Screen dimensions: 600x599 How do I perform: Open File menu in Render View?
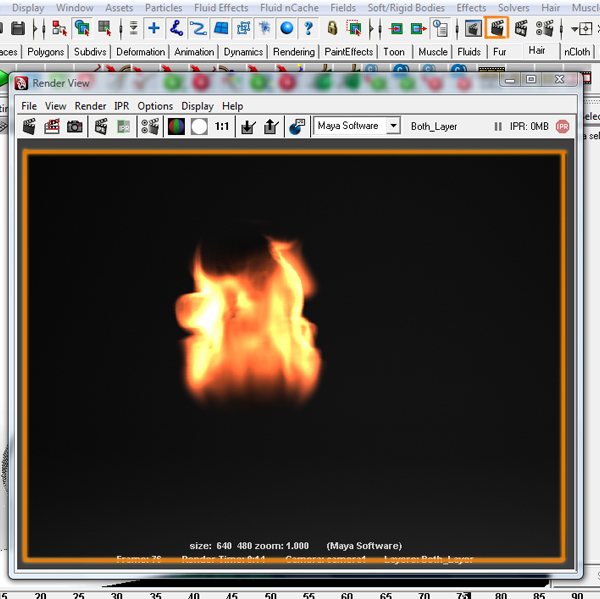29,106
